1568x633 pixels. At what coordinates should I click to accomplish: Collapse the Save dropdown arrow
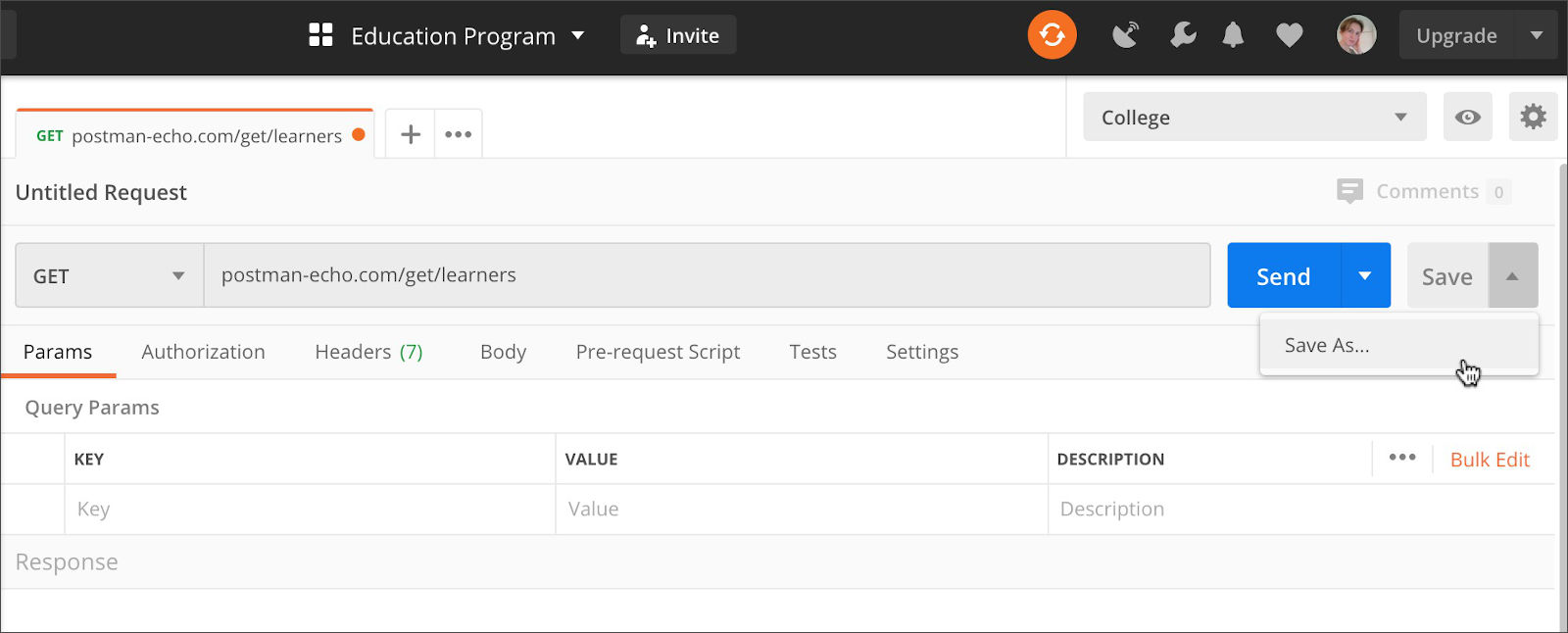1512,276
